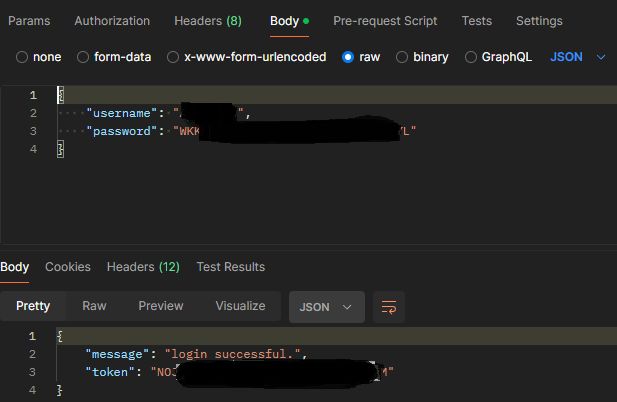Select the request Body tab
The height and width of the screenshot is (402, 617).
pos(289,21)
